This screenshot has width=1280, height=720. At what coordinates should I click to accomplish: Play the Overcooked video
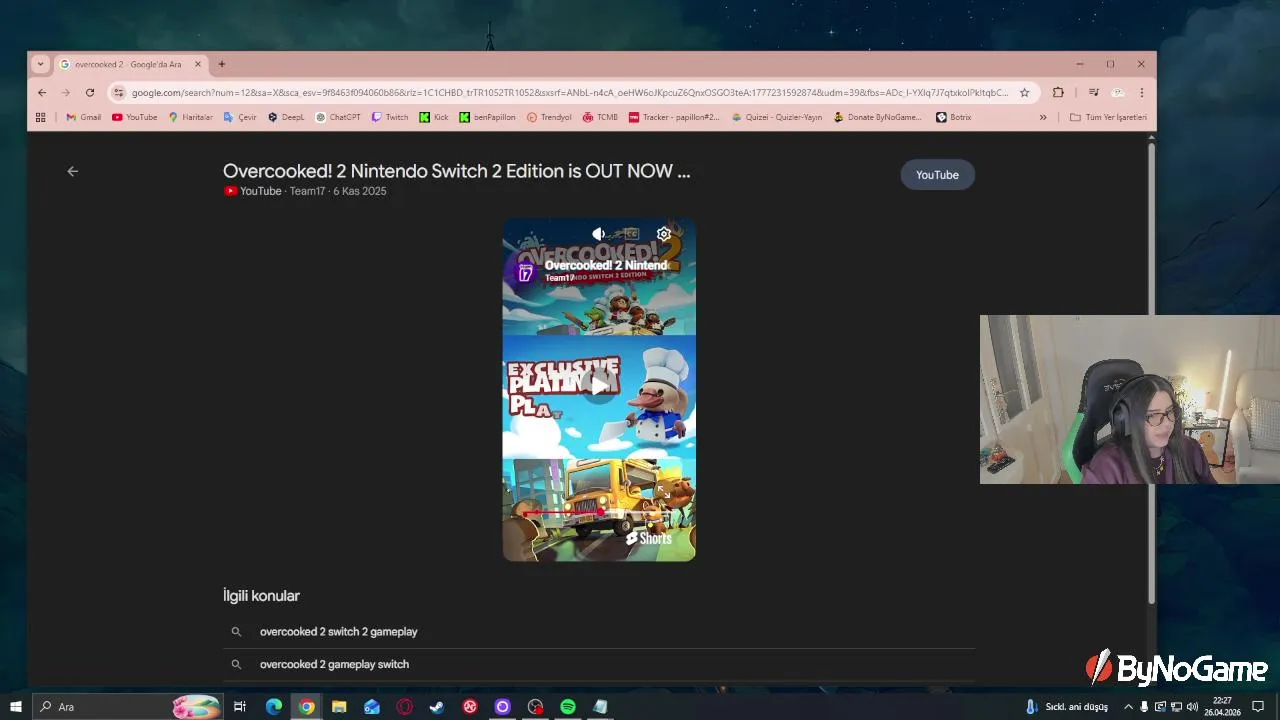coord(599,386)
